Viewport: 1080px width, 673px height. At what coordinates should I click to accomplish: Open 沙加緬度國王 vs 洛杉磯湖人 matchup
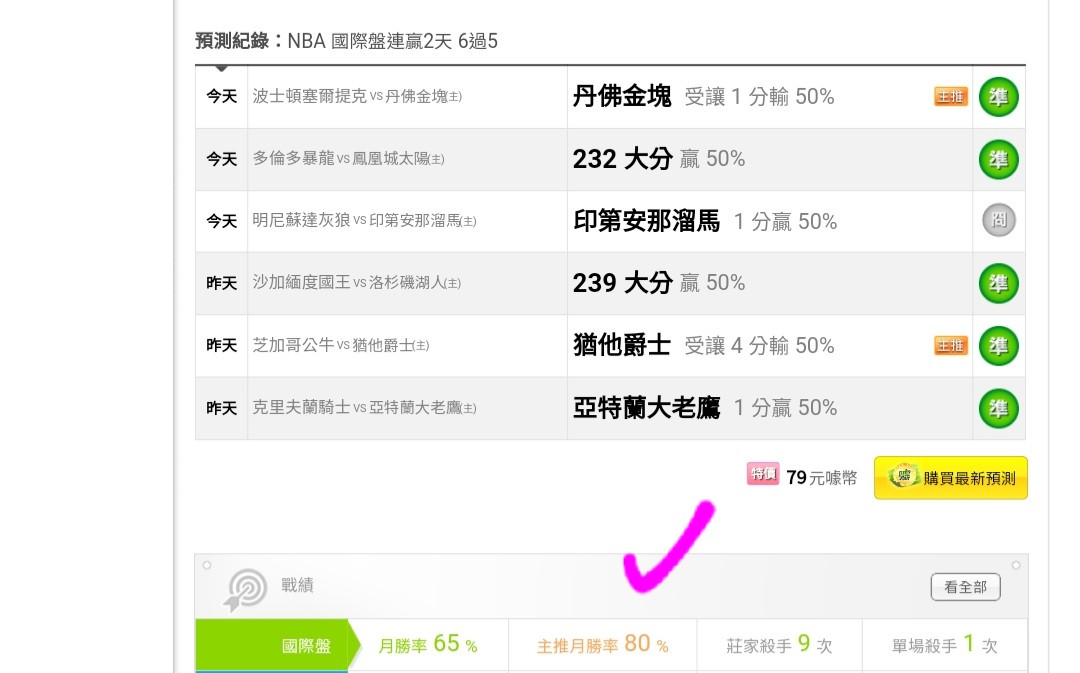356,282
